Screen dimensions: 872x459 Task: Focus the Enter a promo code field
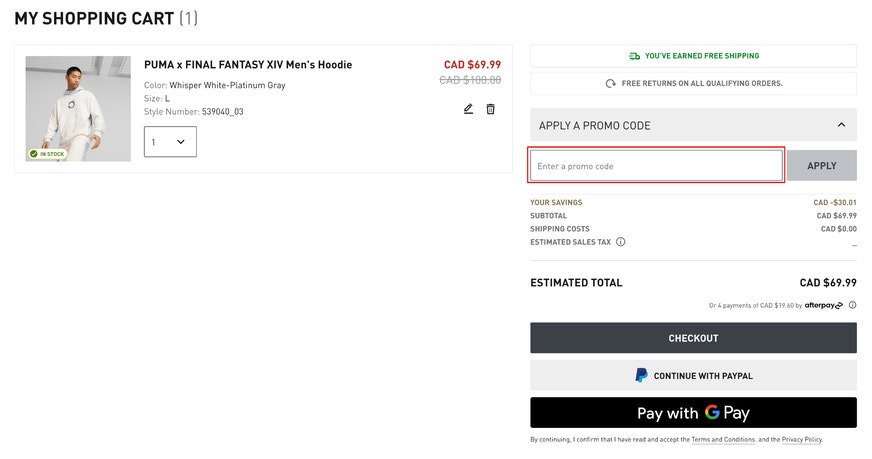coord(656,166)
